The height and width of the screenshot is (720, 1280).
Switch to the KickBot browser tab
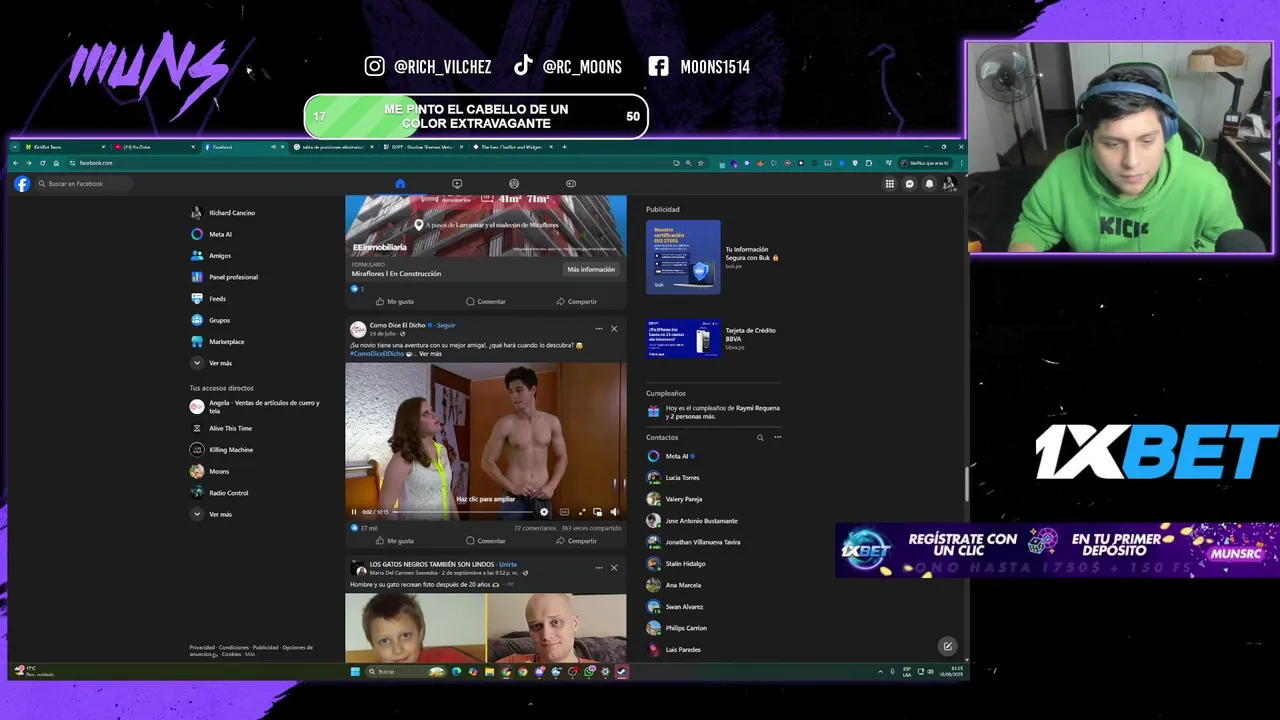(65, 147)
